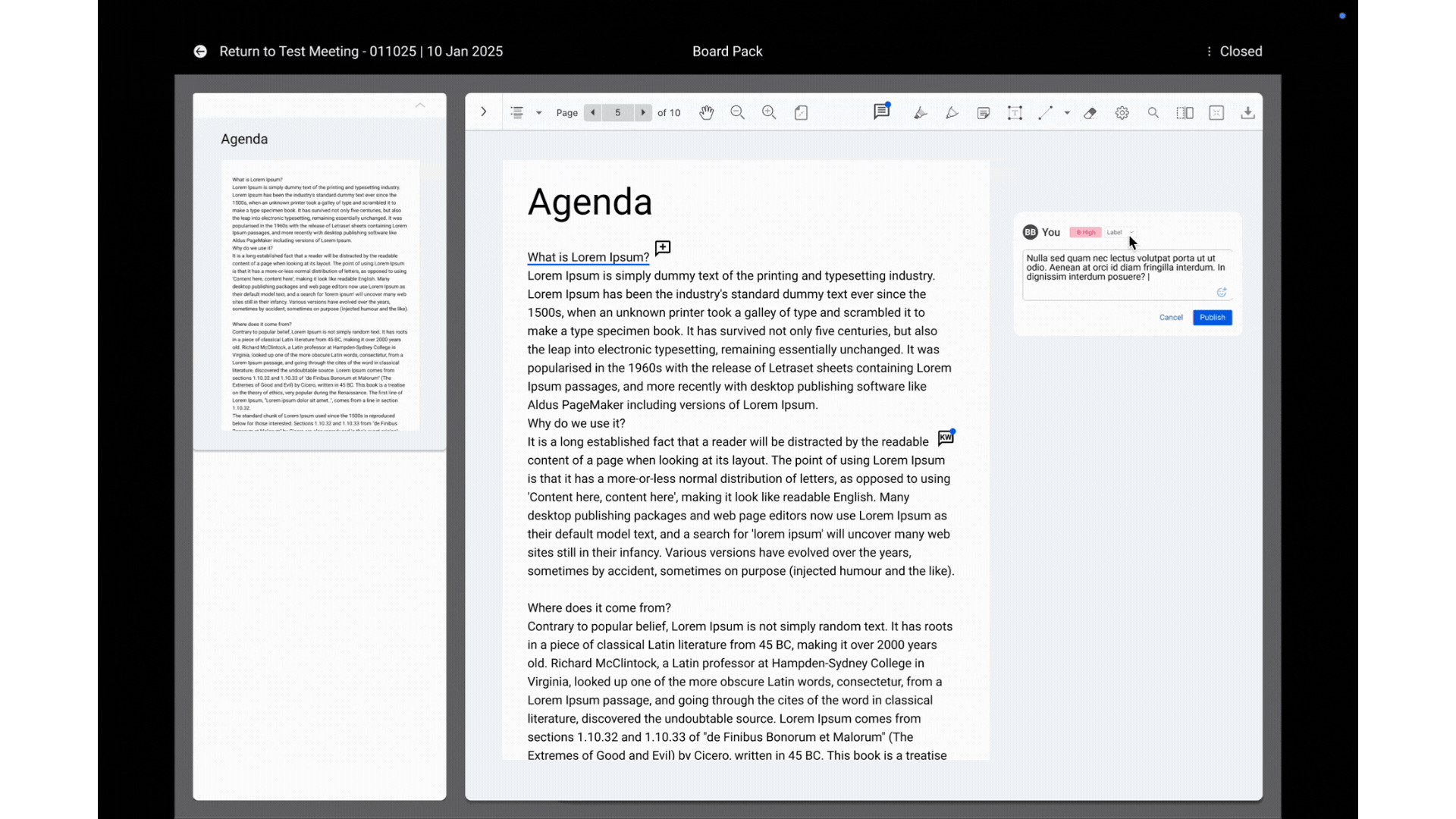Click the fit page icon
This screenshot has width=1456, height=819.
click(x=801, y=112)
